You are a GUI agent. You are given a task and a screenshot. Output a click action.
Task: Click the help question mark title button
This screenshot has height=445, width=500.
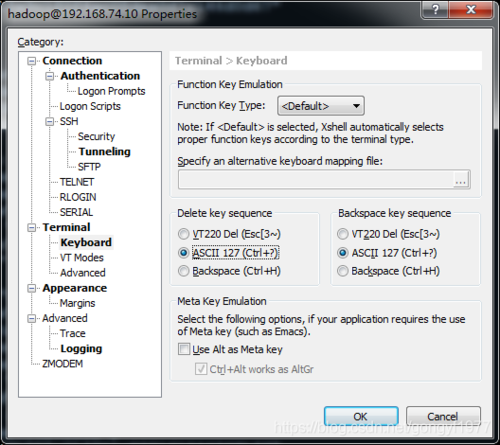click(436, 10)
